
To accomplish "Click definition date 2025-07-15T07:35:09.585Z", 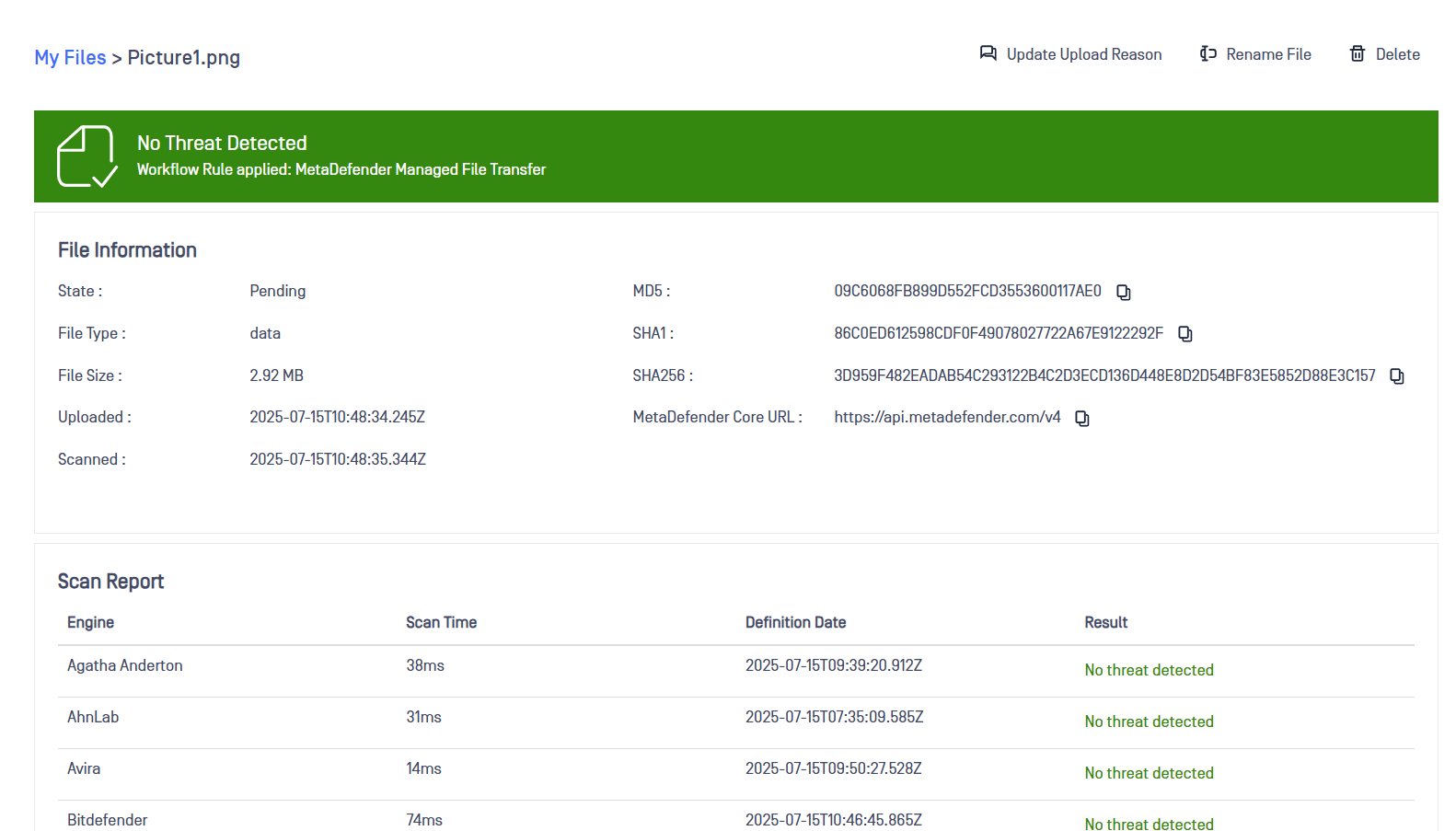I will click(x=835, y=717).
